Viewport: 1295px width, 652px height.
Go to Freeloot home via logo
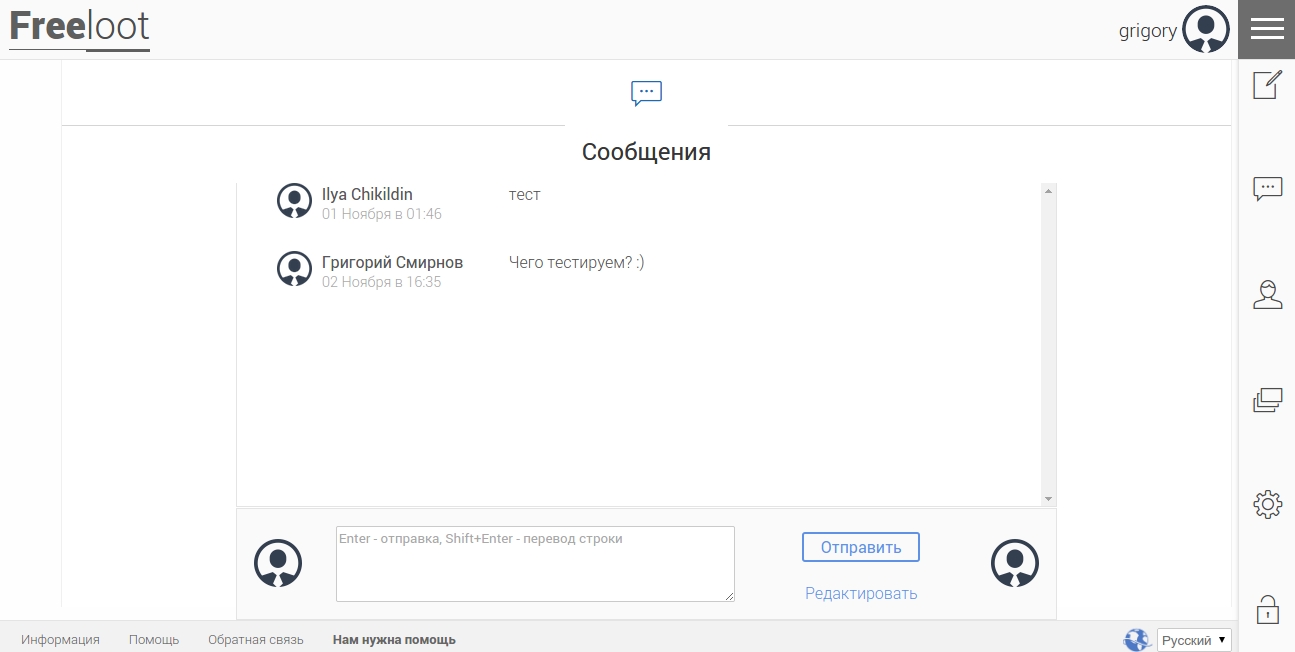(x=79, y=28)
